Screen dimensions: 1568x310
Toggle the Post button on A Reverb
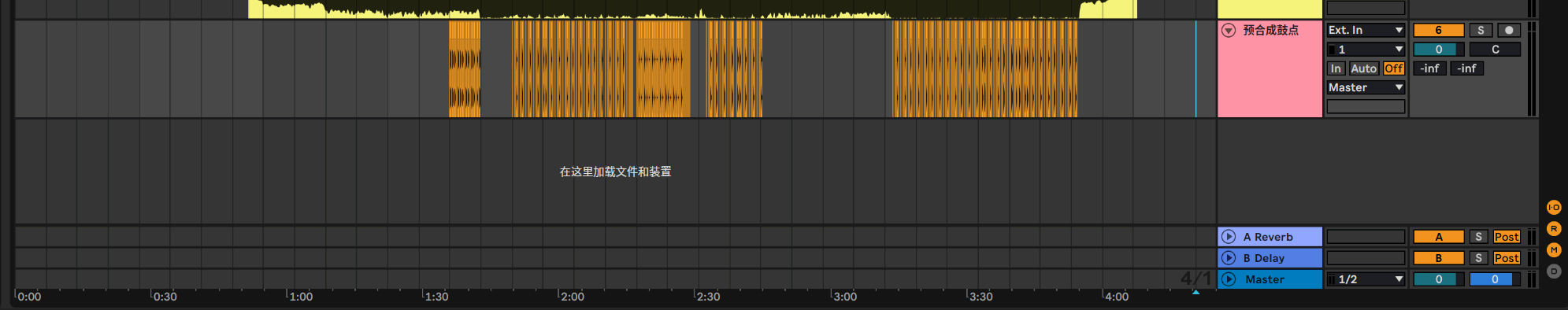[x=1507, y=237]
